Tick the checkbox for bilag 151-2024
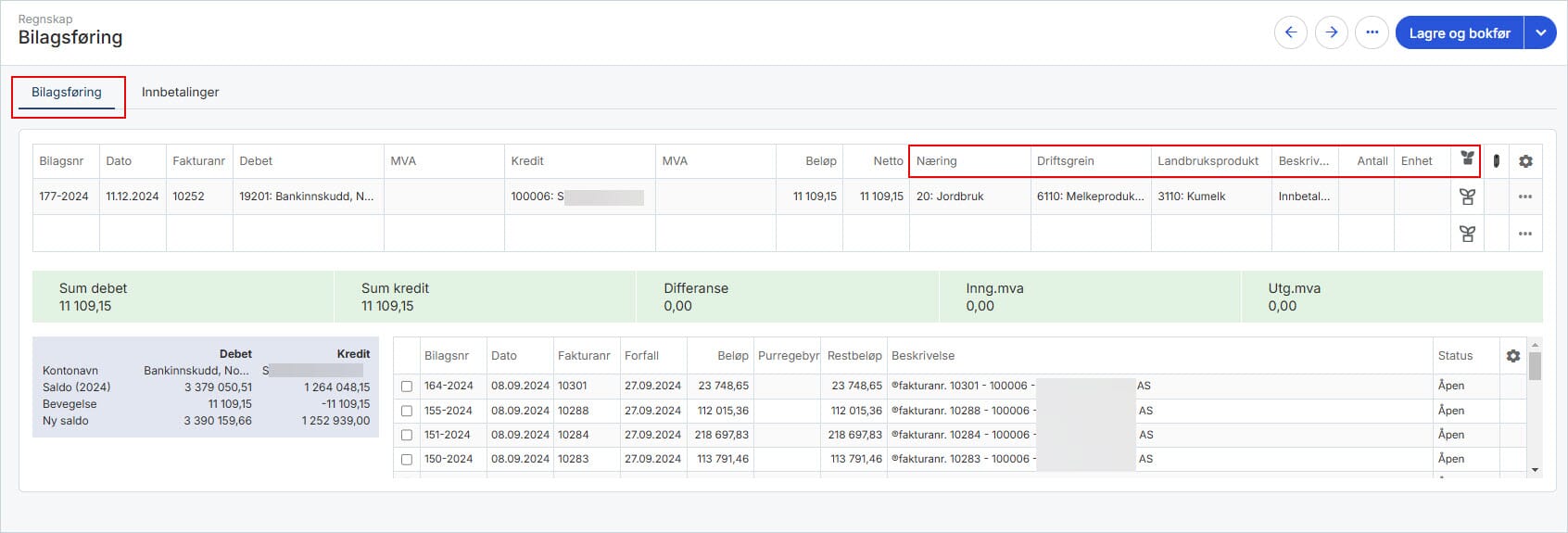 coord(407,435)
